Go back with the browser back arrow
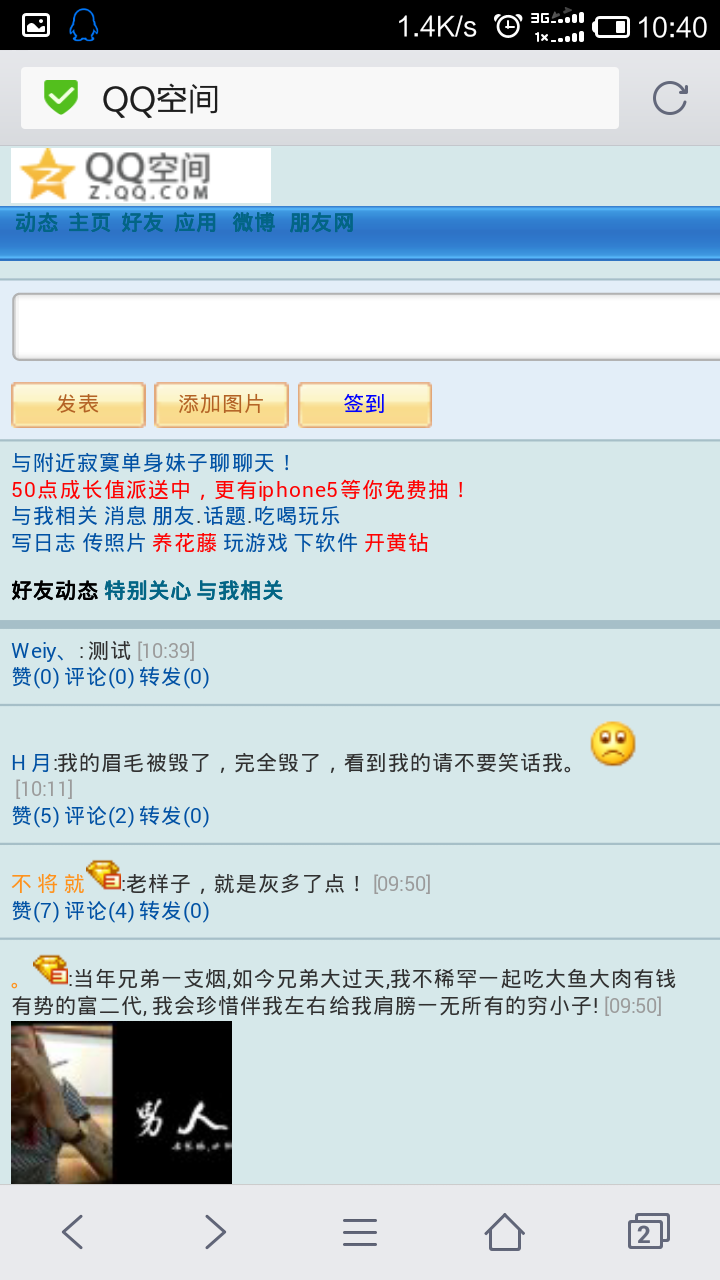The height and width of the screenshot is (1280, 720). 72,1232
